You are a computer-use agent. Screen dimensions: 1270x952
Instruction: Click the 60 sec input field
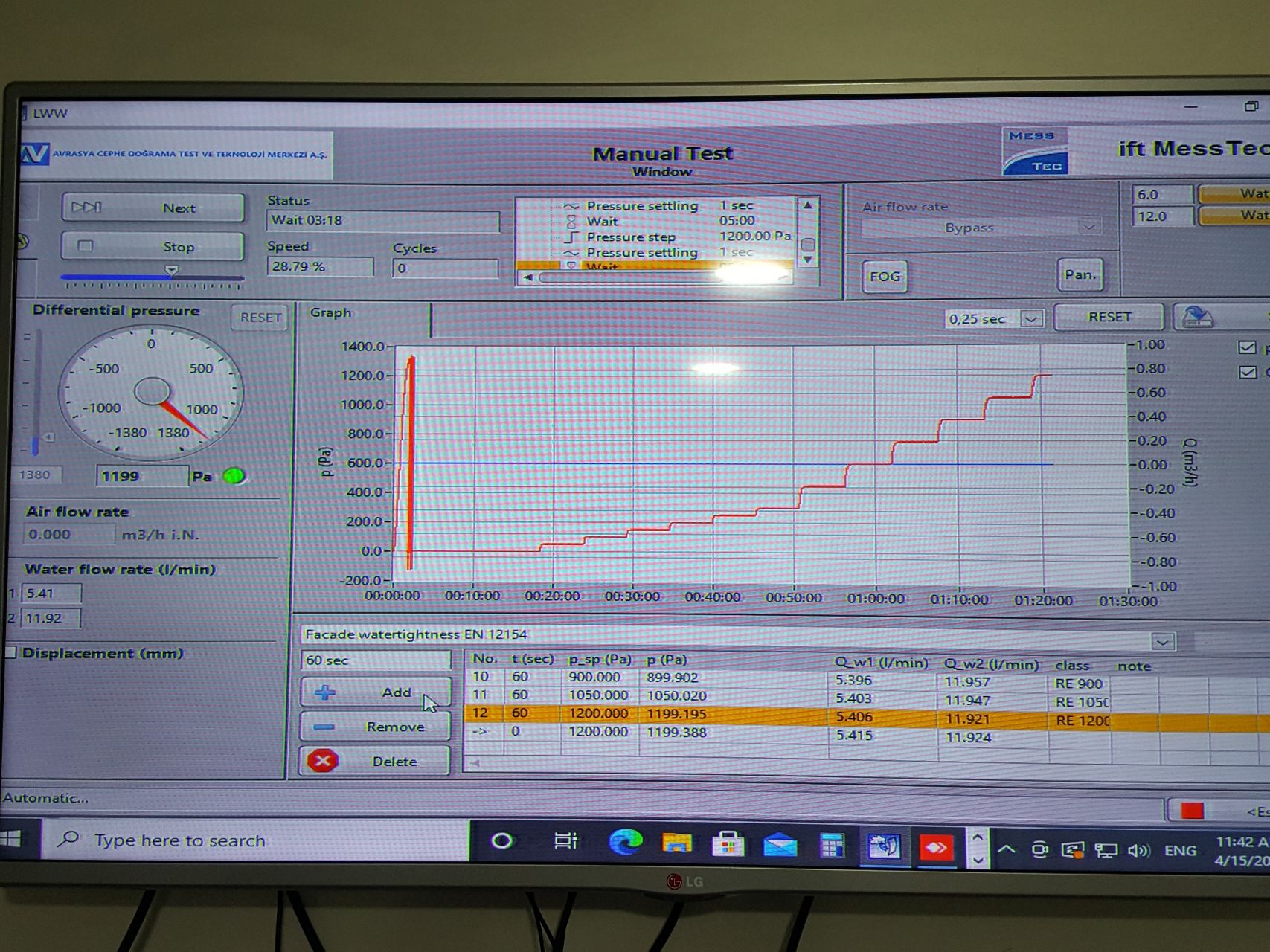coord(375,660)
